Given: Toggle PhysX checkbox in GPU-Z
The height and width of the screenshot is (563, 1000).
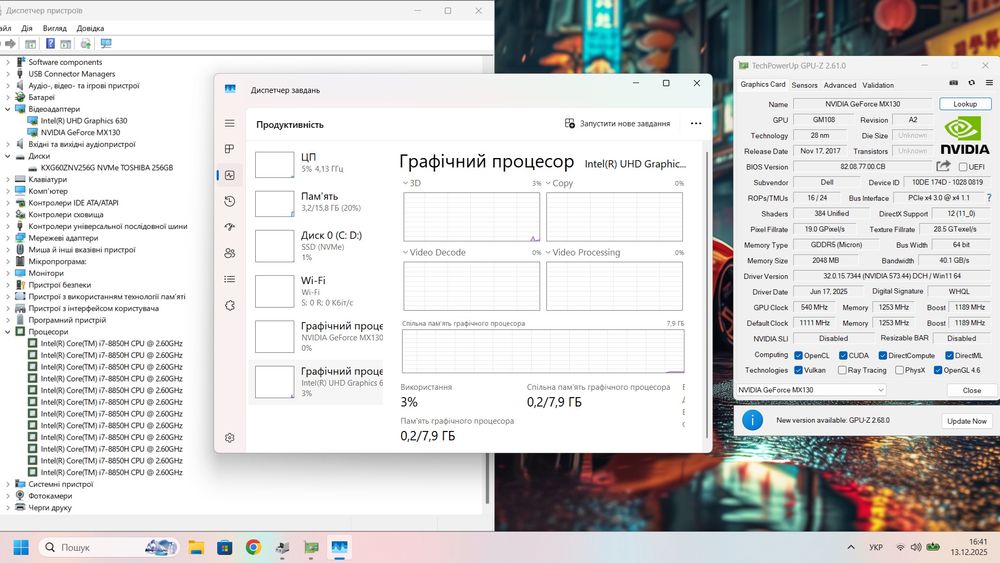Looking at the screenshot, I should 899,370.
